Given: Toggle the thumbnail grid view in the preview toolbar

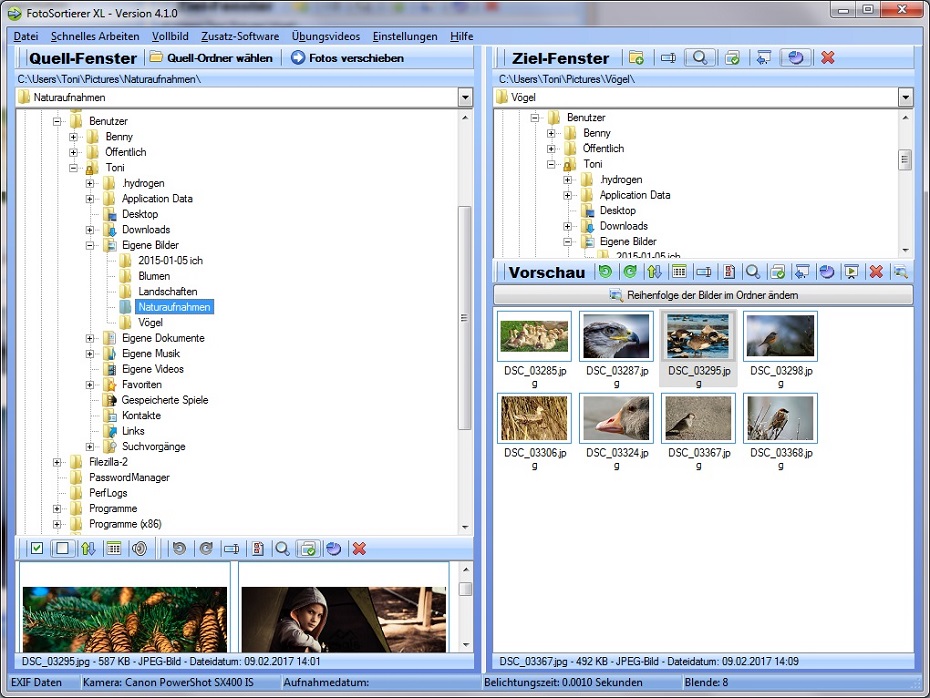Looking at the screenshot, I should [678, 271].
